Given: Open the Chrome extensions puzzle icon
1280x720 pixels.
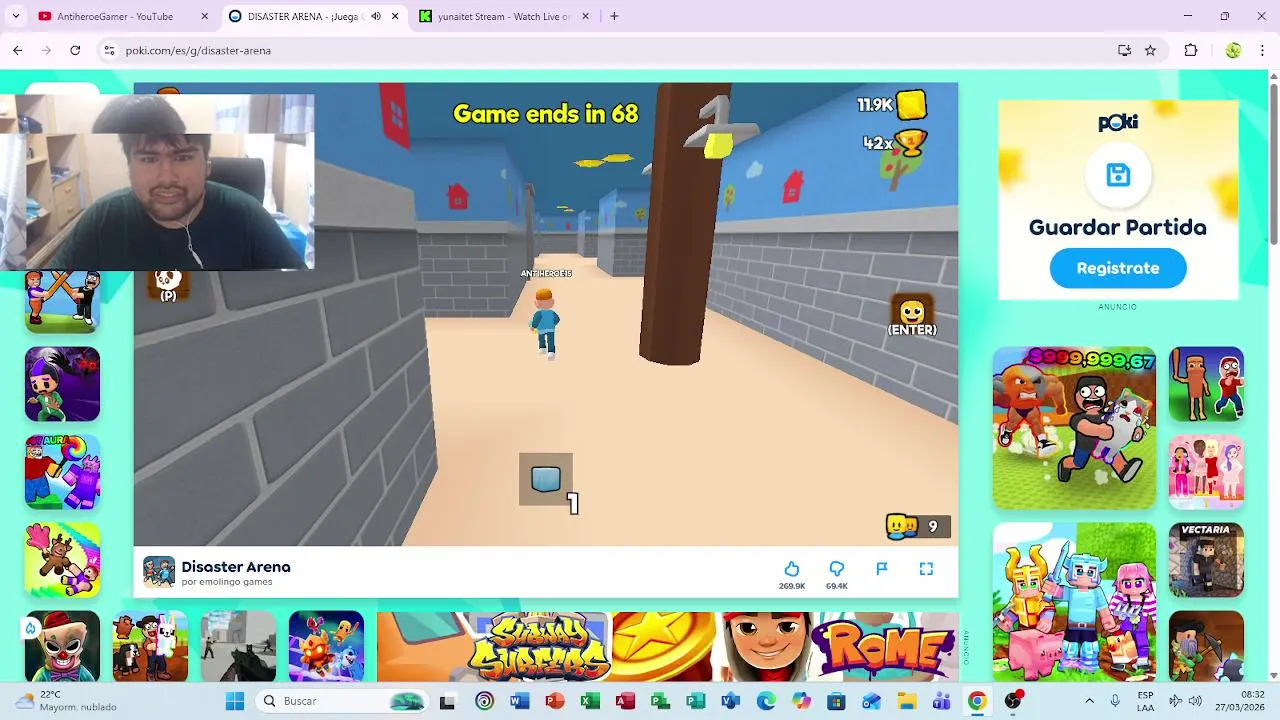Looking at the screenshot, I should 1190,50.
